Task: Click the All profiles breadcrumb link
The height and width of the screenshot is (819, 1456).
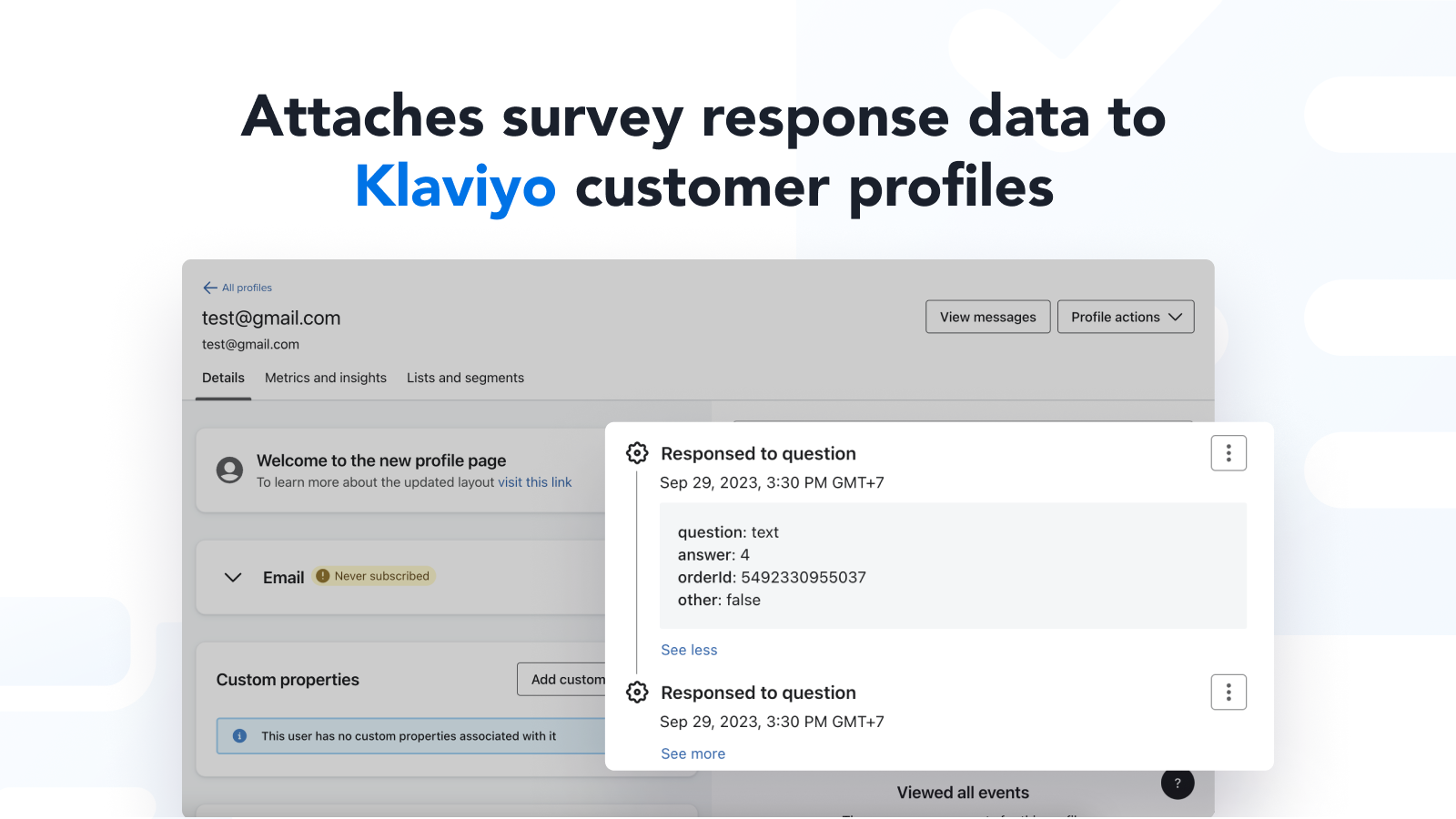Action: (x=247, y=288)
